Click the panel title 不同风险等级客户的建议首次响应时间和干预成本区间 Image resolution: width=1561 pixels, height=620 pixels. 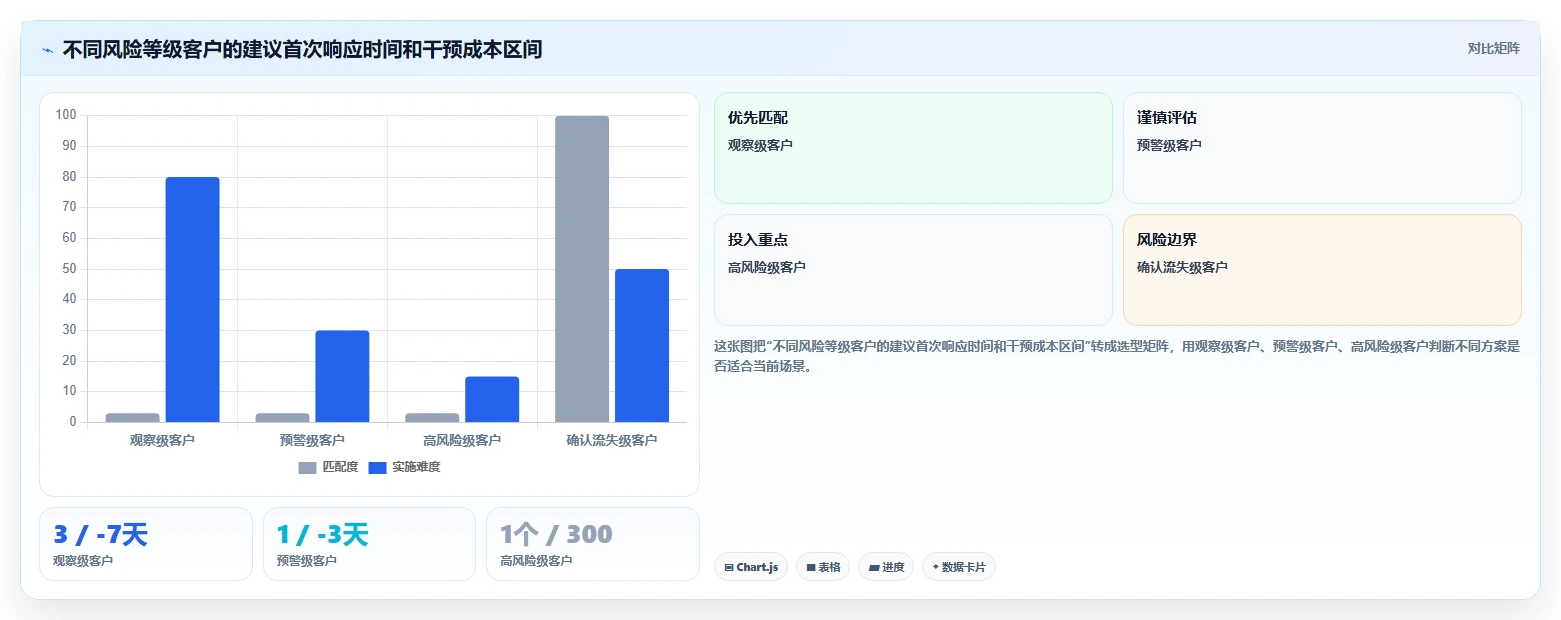click(302, 49)
